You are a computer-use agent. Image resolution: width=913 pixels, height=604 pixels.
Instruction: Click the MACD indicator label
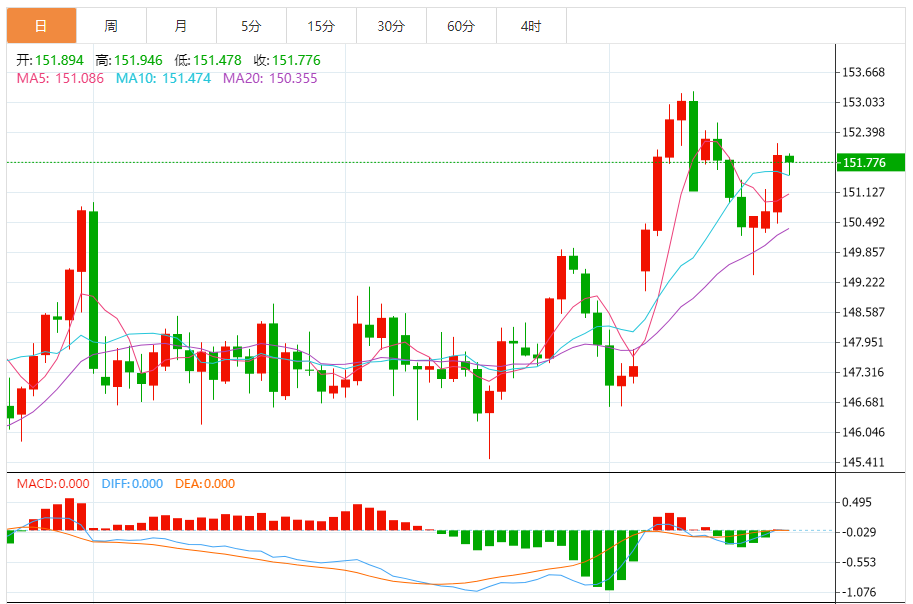53,484
